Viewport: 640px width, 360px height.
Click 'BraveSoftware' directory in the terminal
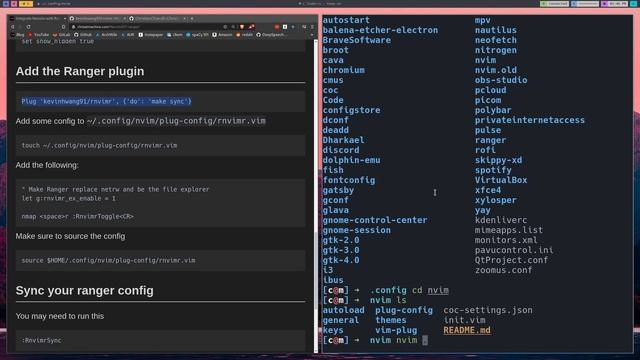(x=356, y=40)
